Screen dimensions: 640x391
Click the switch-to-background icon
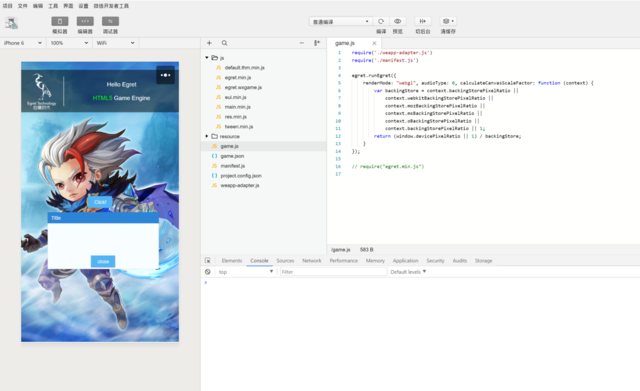(422, 21)
